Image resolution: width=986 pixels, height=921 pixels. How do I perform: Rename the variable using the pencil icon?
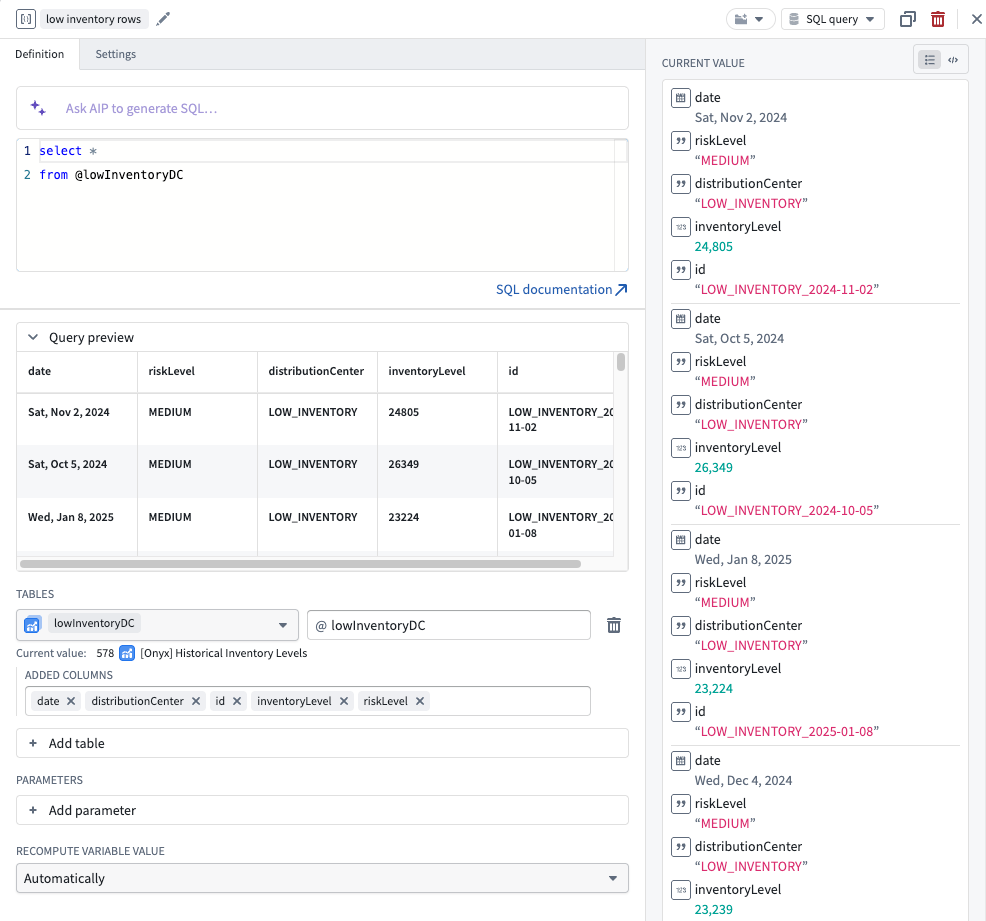pos(163,19)
